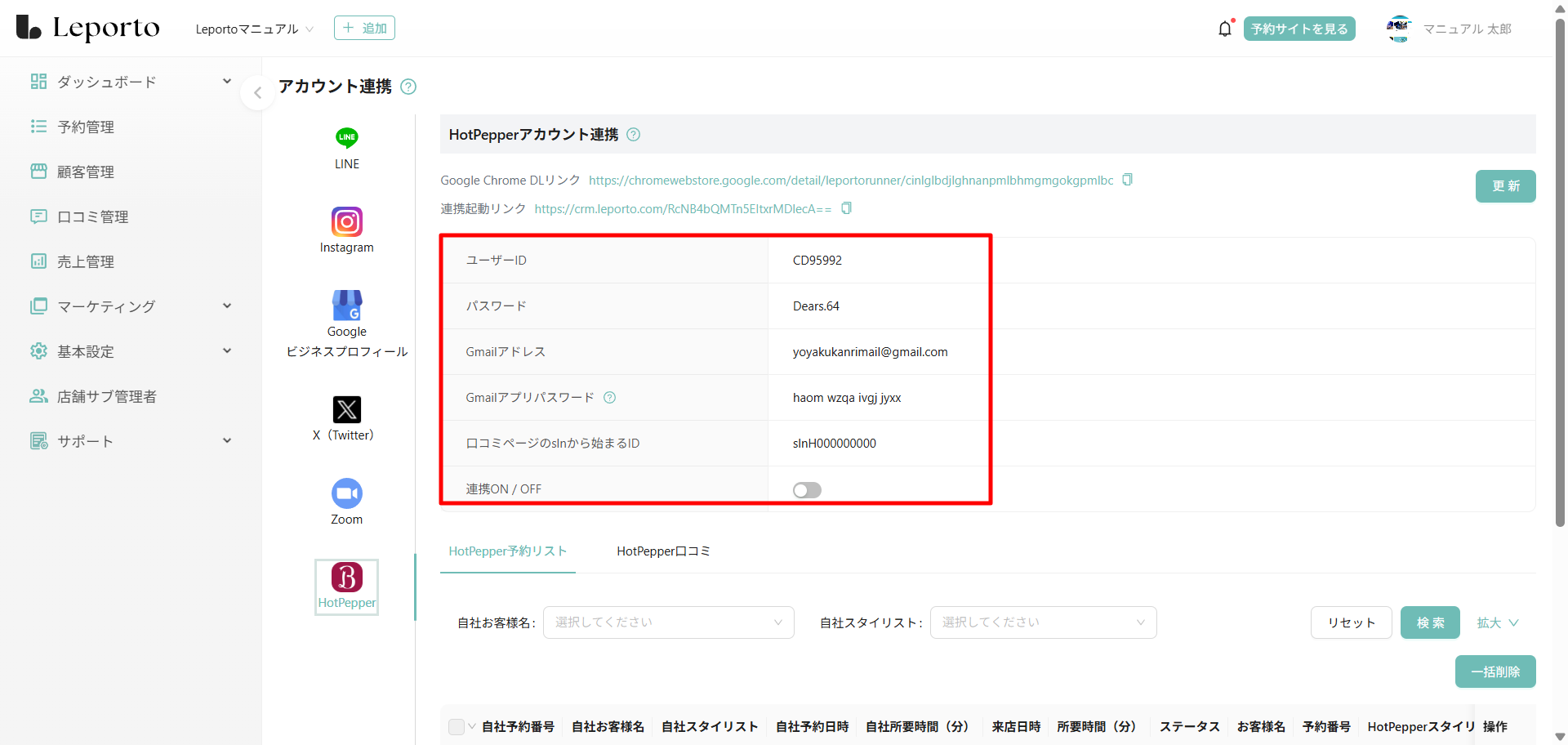Screen dimensions: 1568x745
Task: Expand the マーケティング menu chevron
Action: pyautogui.click(x=227, y=306)
